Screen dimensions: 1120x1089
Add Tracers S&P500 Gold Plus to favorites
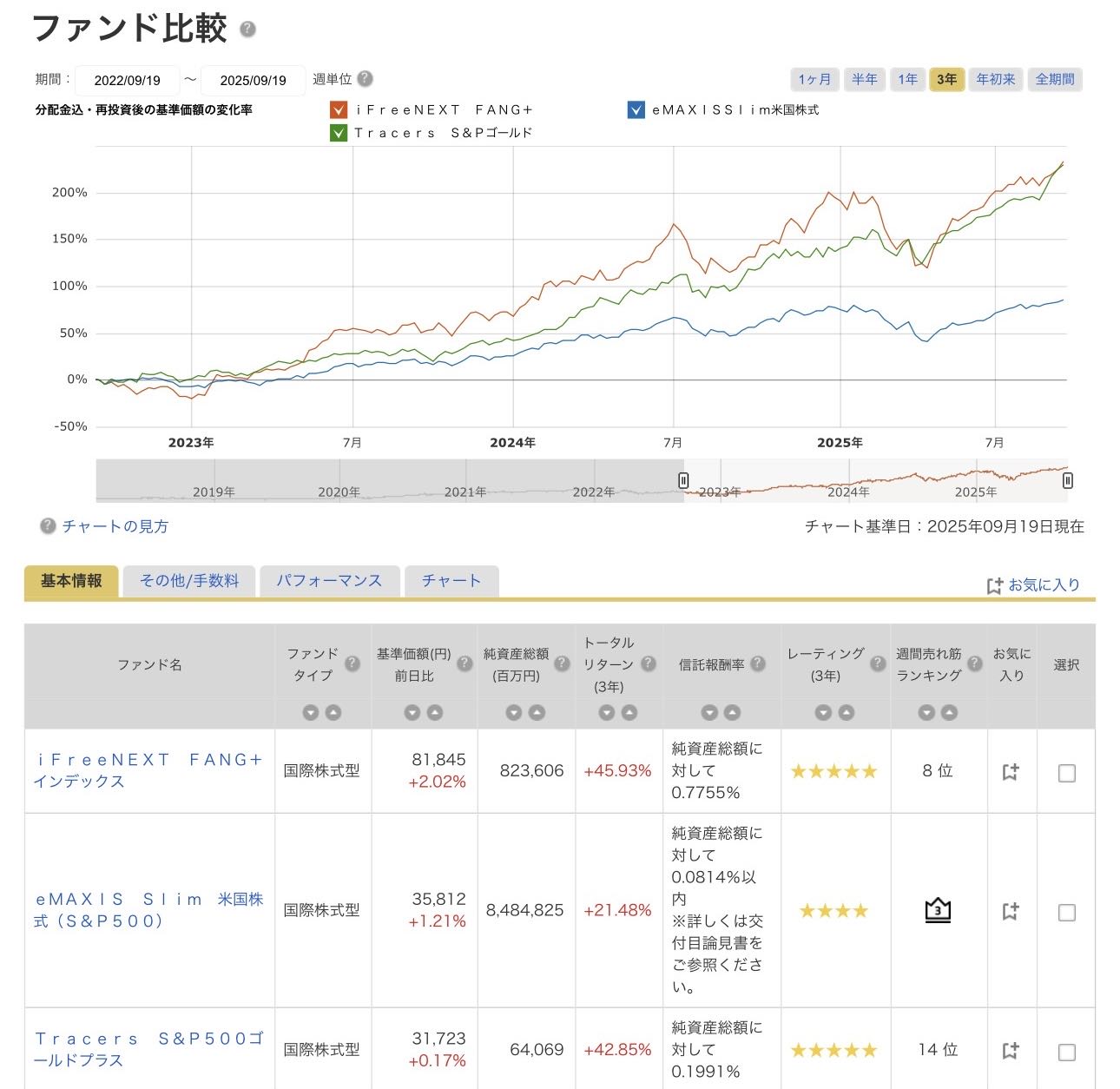click(1010, 1051)
